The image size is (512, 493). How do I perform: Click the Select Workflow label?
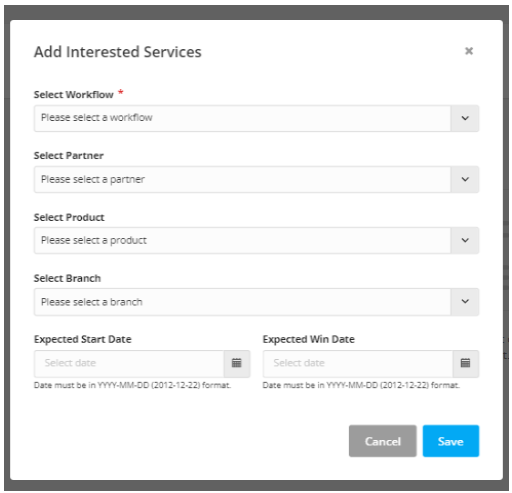point(74,95)
